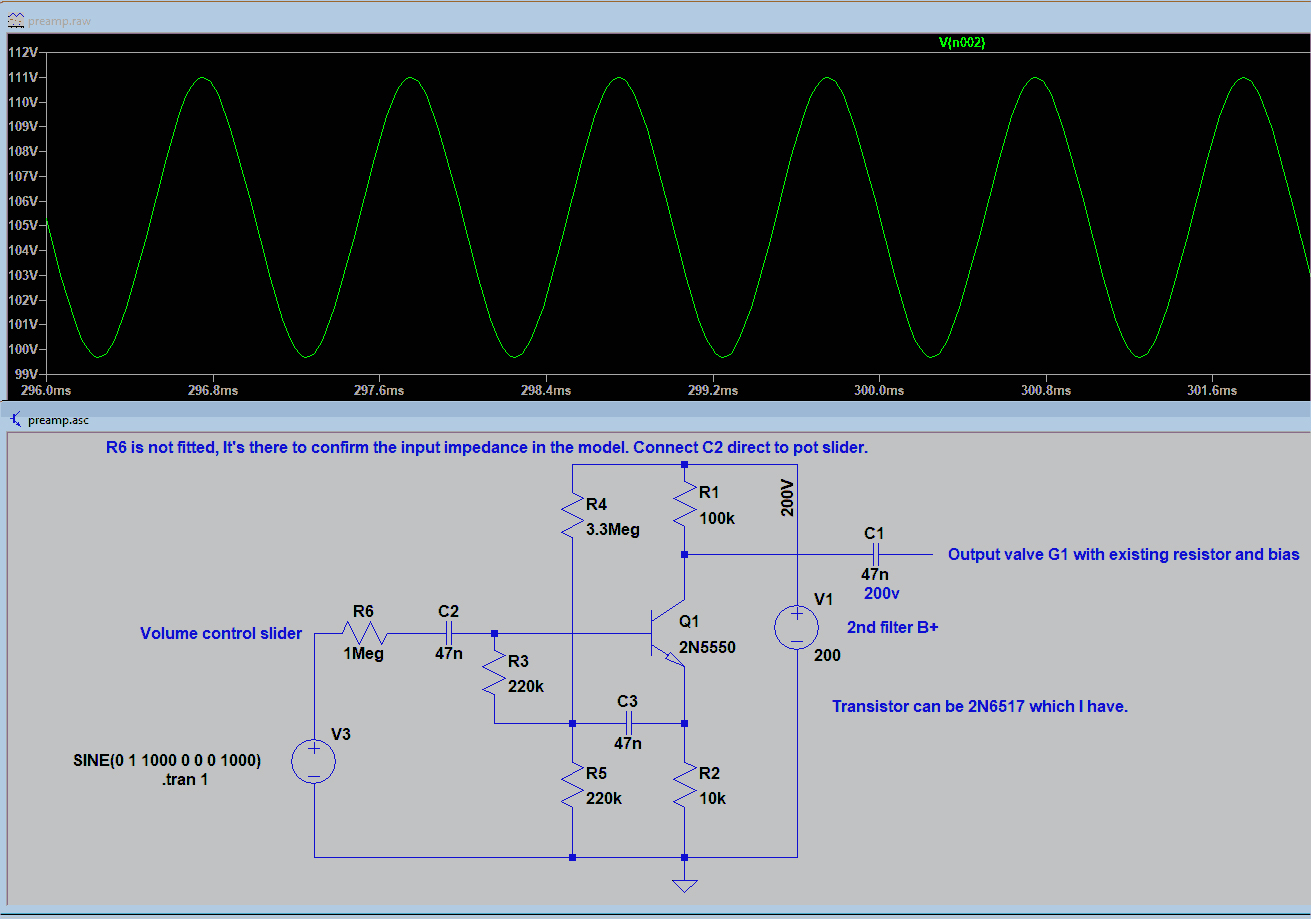1311x919 pixels.
Task: Click the 47n value of C3
Action: click(628, 743)
